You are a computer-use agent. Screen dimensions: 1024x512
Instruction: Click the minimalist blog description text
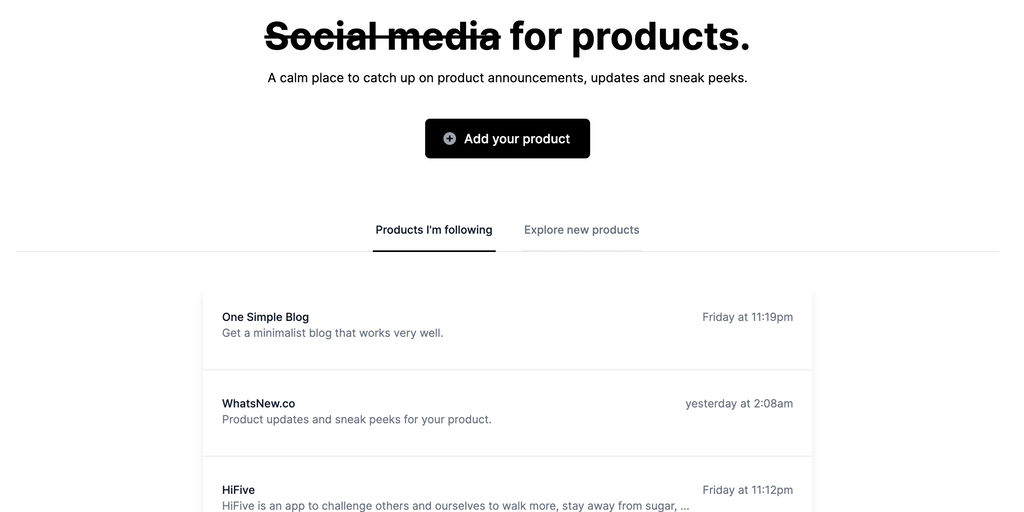click(x=332, y=333)
